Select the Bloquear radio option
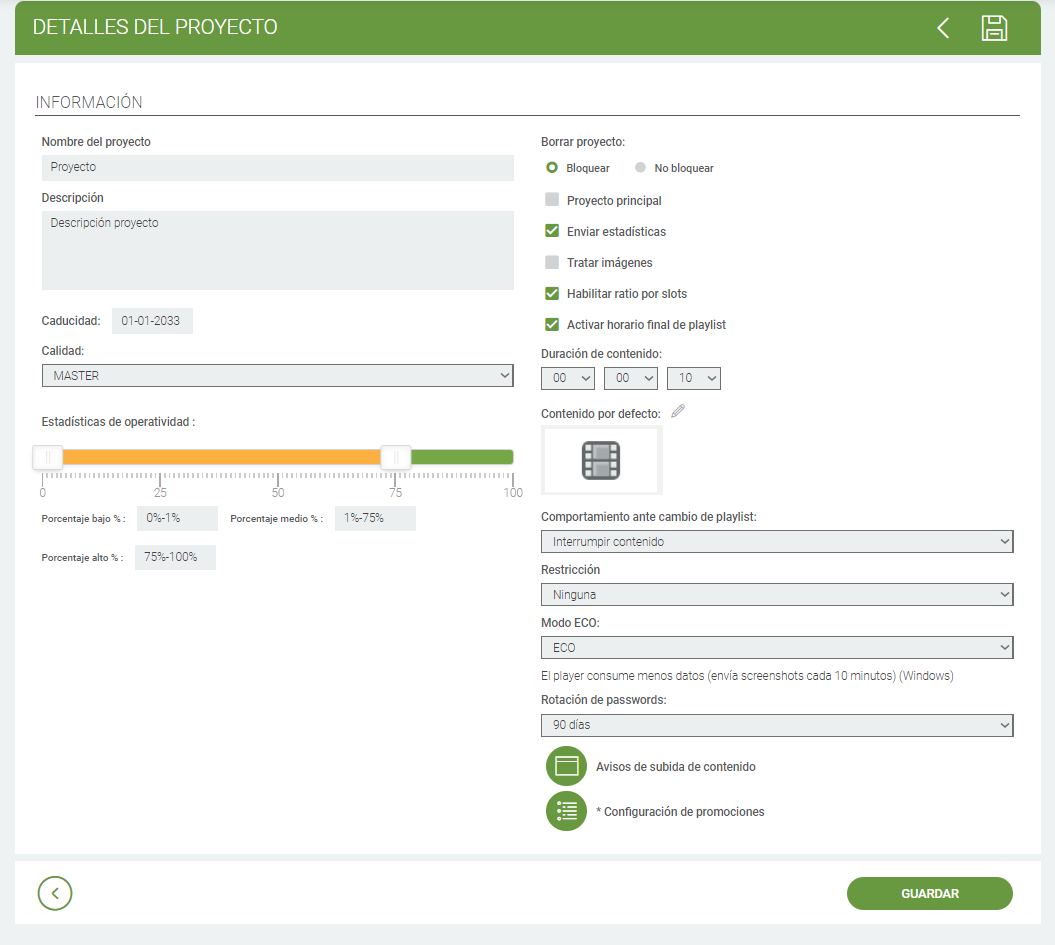Image resolution: width=1055 pixels, height=945 pixels. tap(552, 168)
